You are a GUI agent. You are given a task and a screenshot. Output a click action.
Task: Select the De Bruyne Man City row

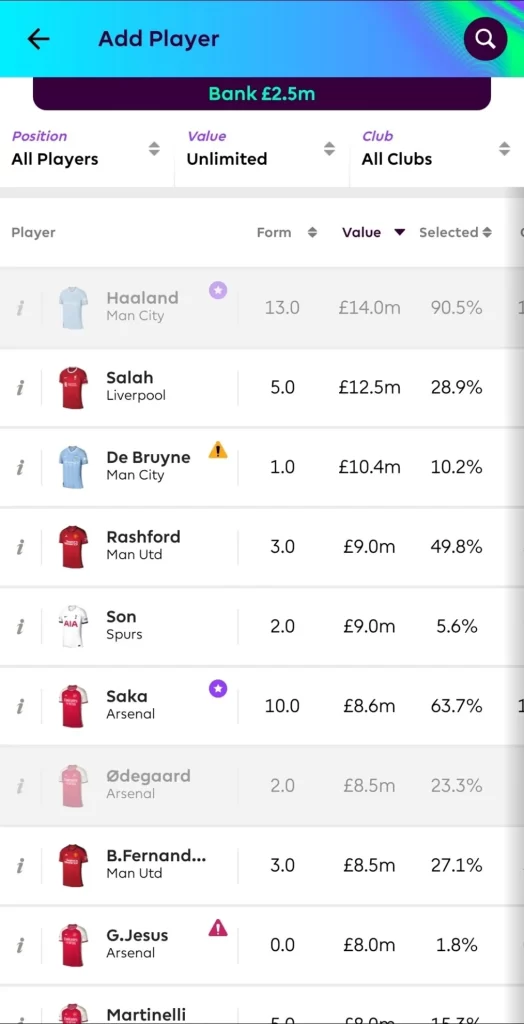tap(261, 468)
